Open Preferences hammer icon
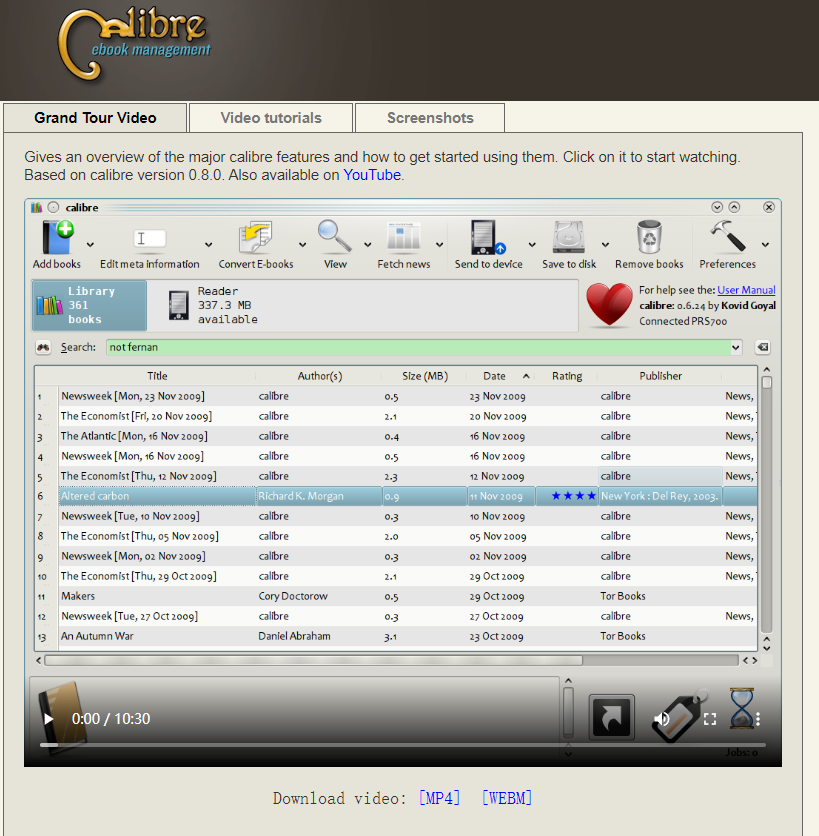 click(727, 236)
